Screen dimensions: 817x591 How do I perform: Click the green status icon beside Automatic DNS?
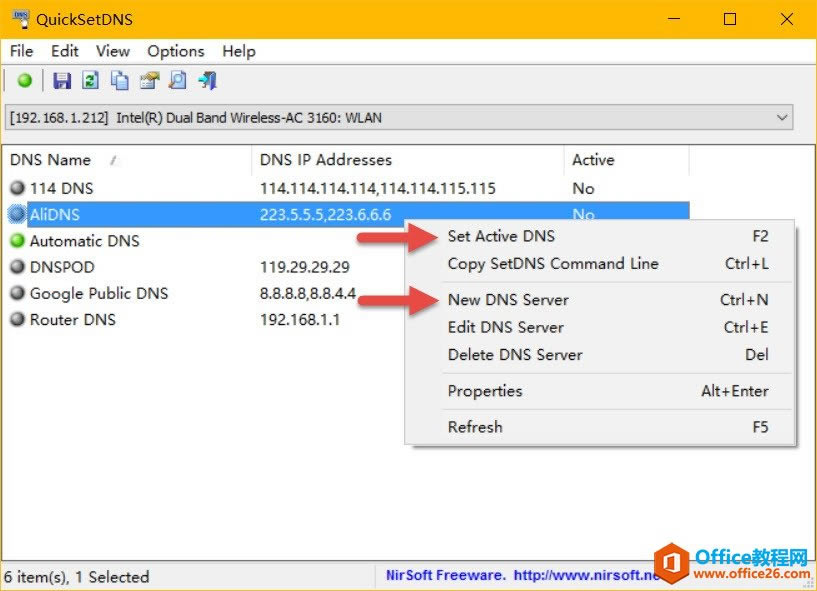pos(18,240)
